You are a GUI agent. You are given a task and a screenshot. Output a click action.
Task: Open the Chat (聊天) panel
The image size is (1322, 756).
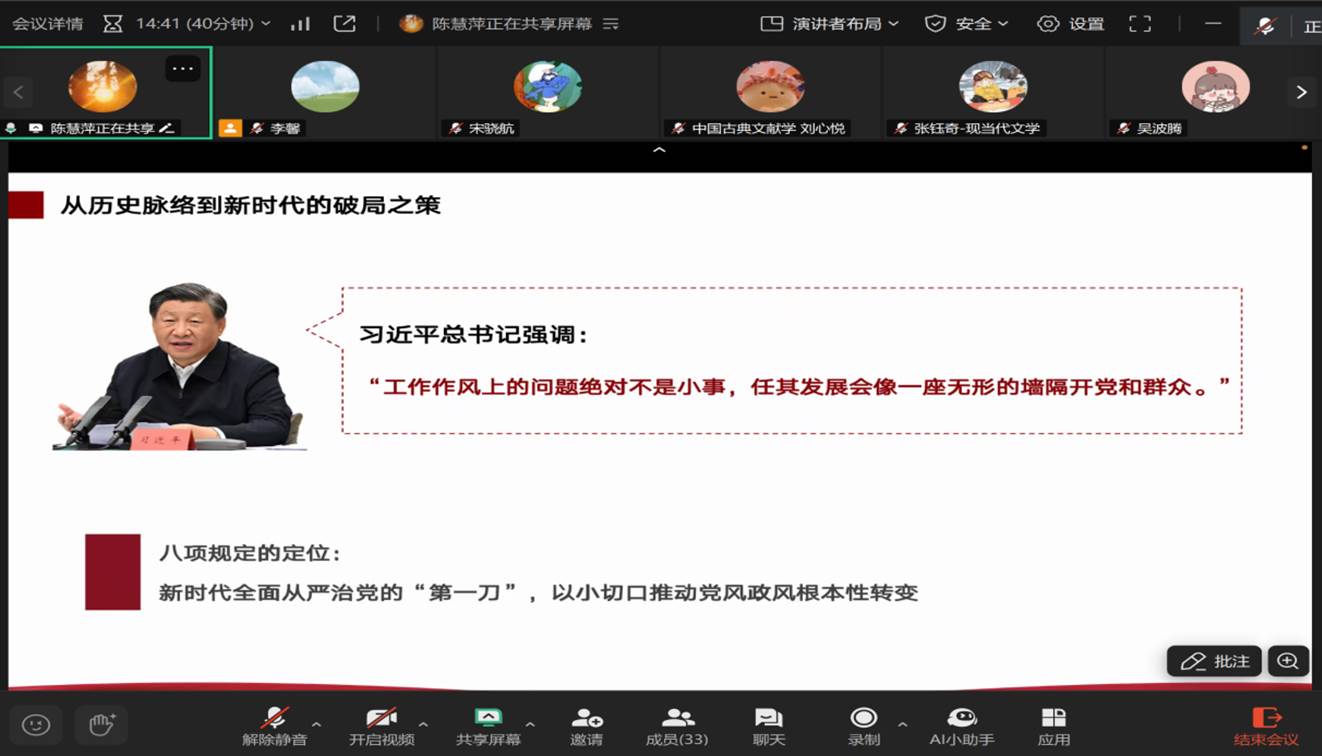pyautogui.click(x=768, y=727)
